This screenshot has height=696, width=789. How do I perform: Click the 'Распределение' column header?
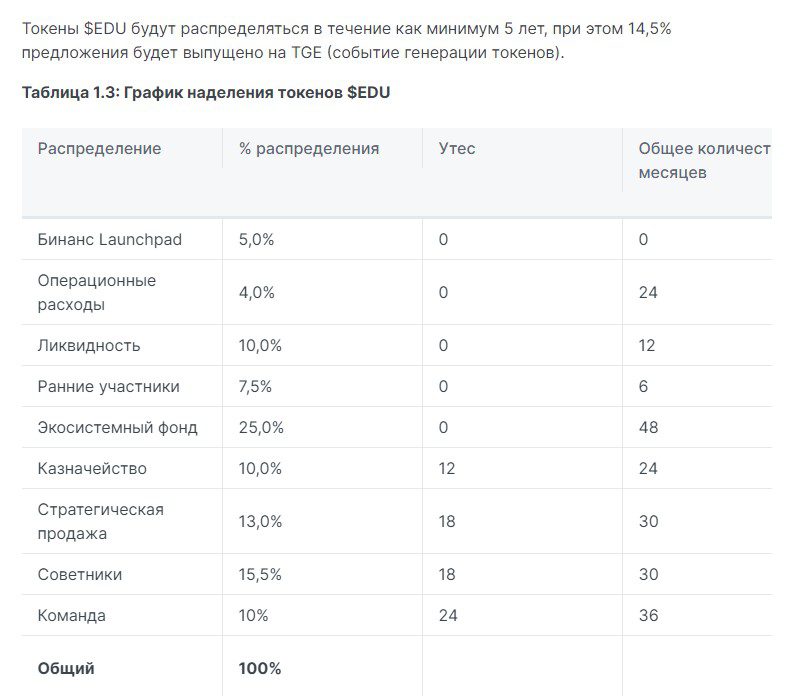99,149
